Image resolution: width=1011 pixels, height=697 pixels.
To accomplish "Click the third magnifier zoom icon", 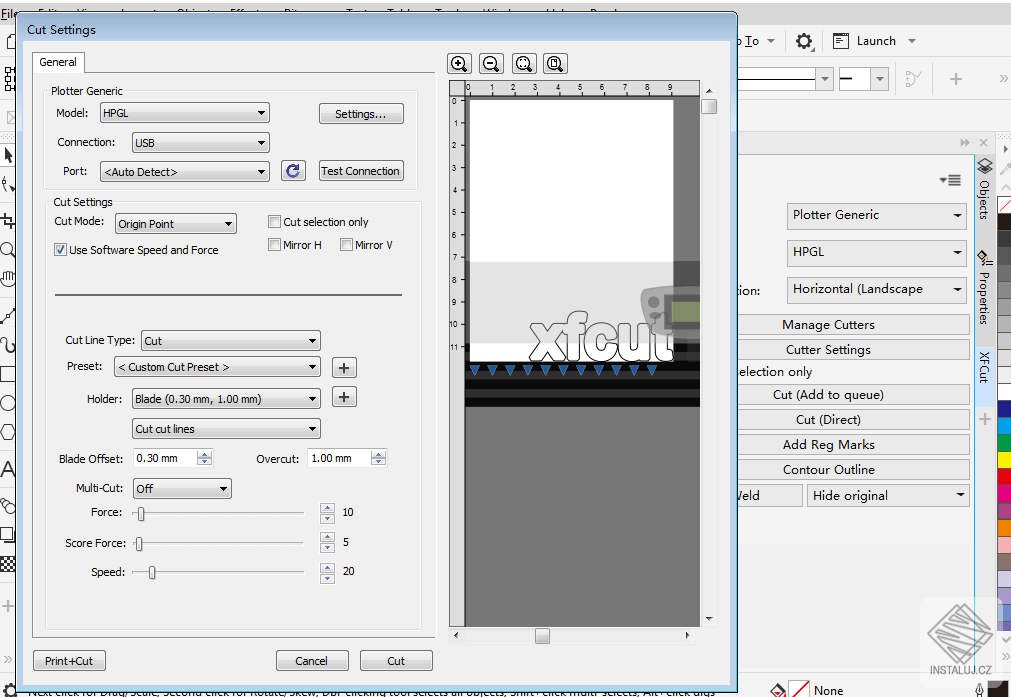I will click(x=524, y=63).
